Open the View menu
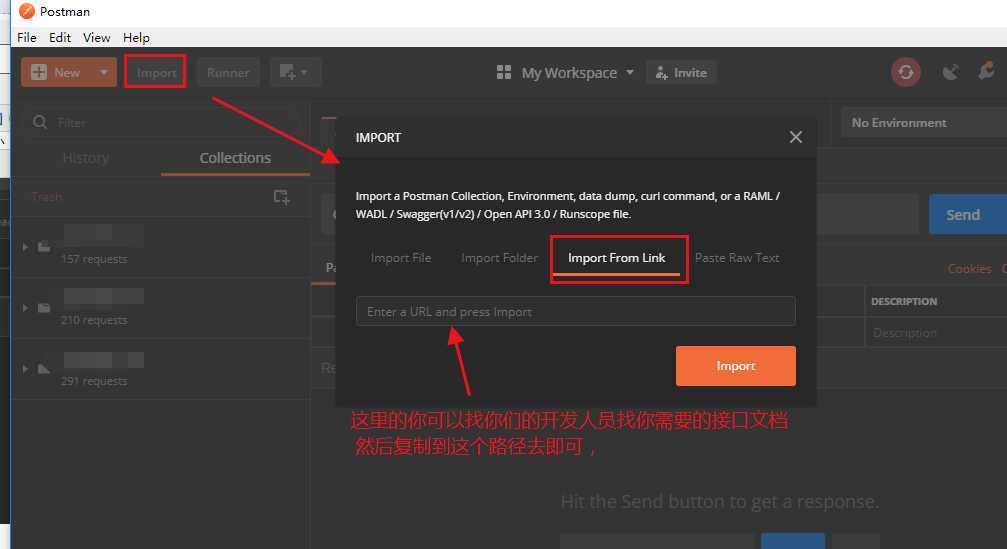 point(96,37)
